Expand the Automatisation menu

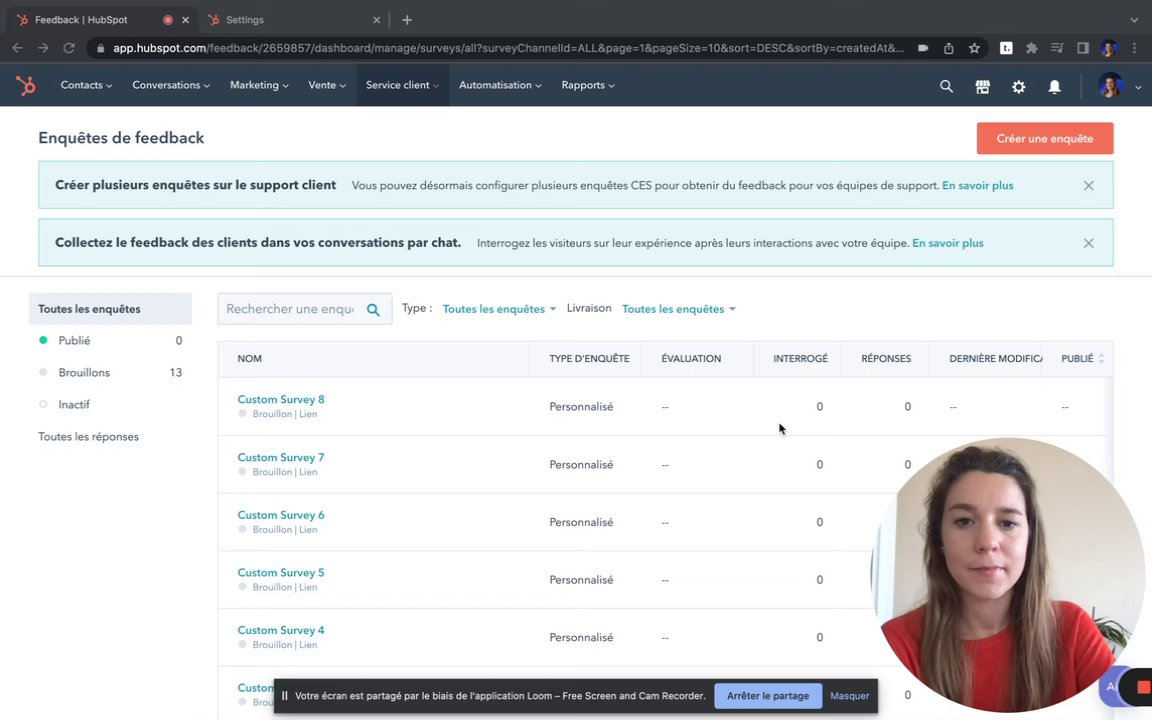pyautogui.click(x=500, y=85)
